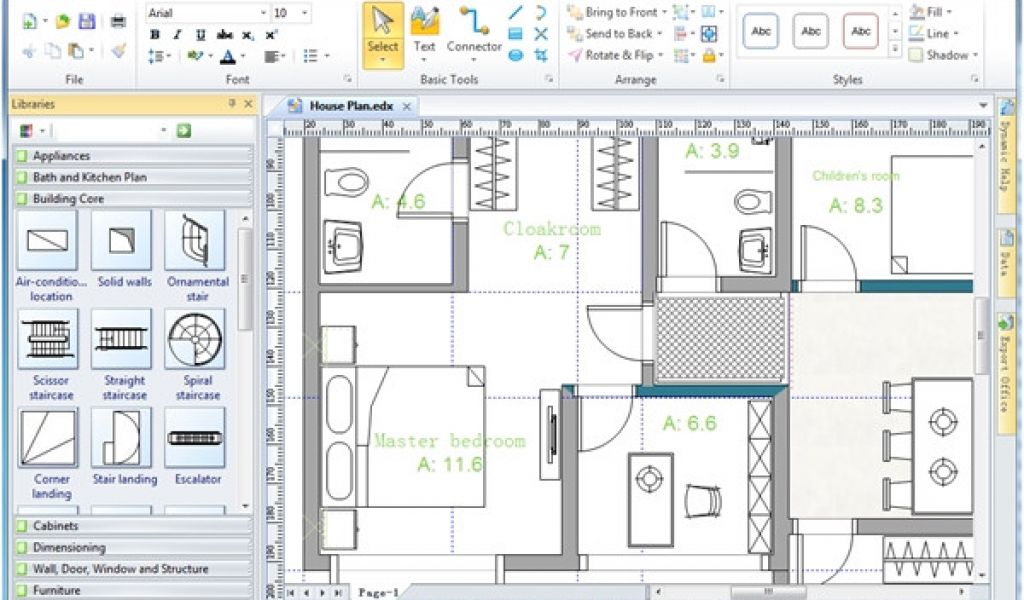Select the Connector tool
The height and width of the screenshot is (600, 1024).
[x=474, y=32]
